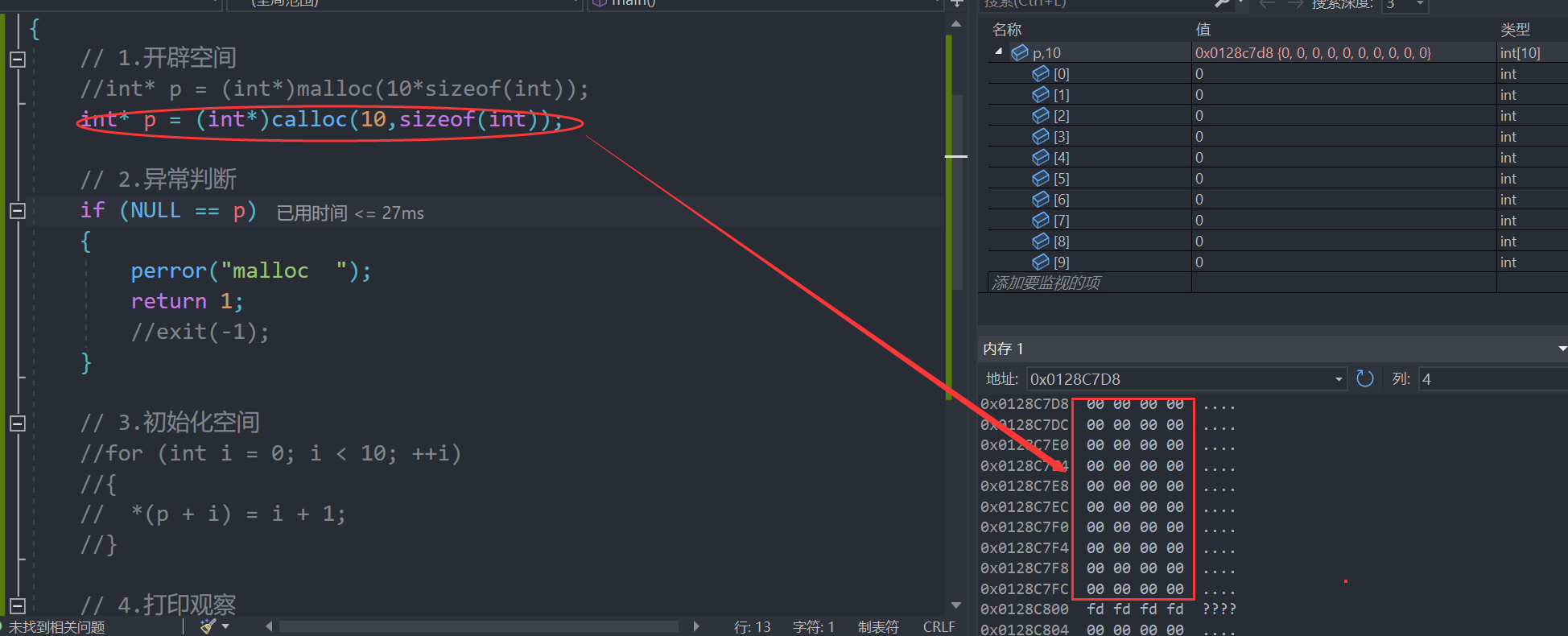Click the commented malloc code line
1568x636 pixels.
coord(334,89)
